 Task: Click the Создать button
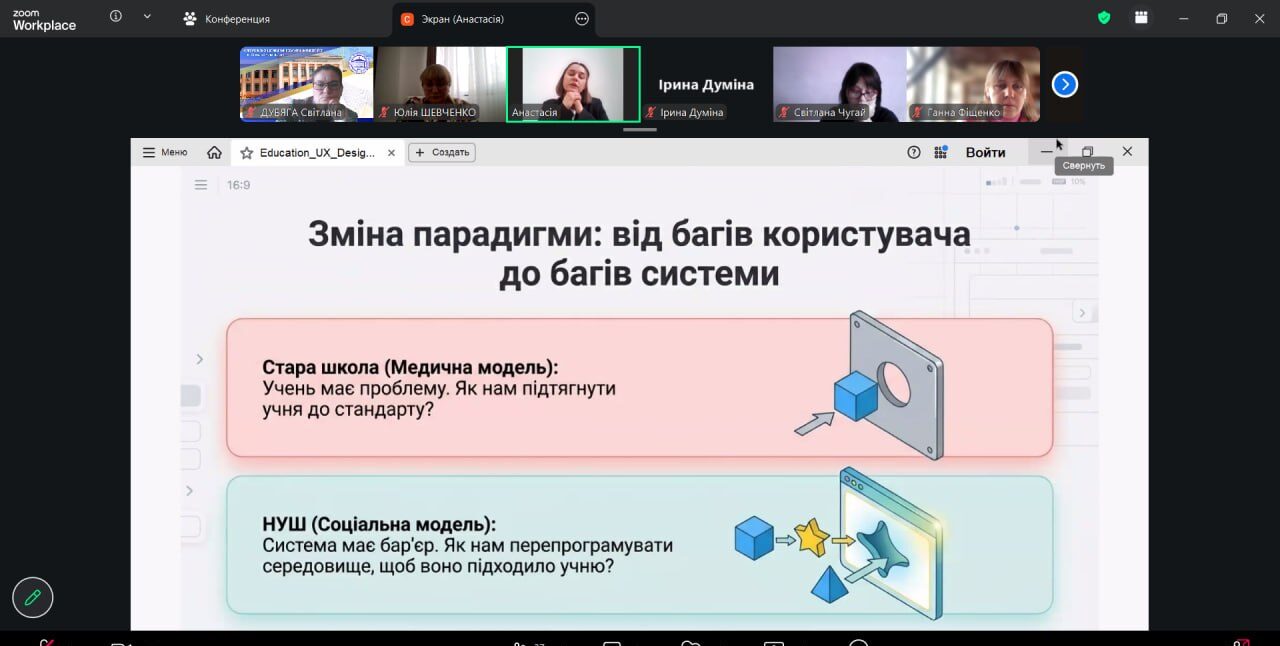(x=442, y=152)
